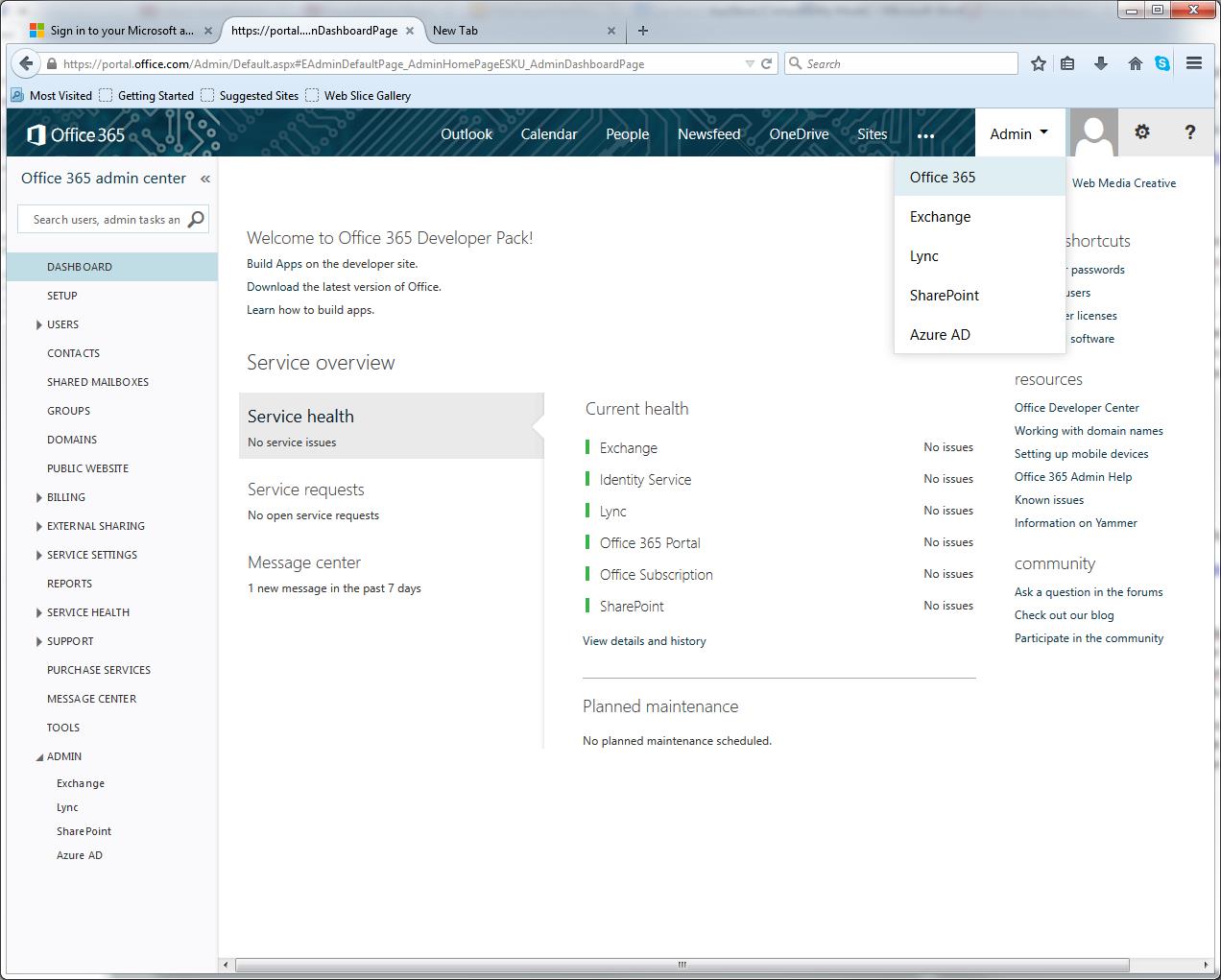Screen dimensions: 1221x980
Task: Open Check out our blog link
Action: (x=1065, y=615)
